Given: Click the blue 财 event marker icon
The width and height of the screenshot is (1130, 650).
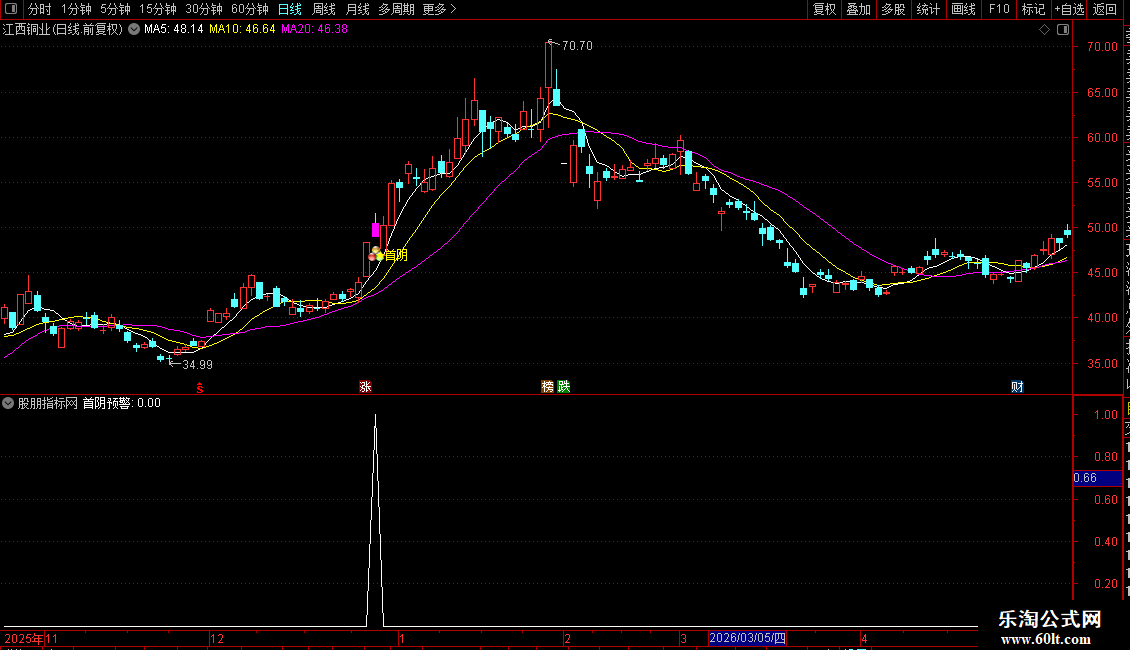Looking at the screenshot, I should point(1017,387).
